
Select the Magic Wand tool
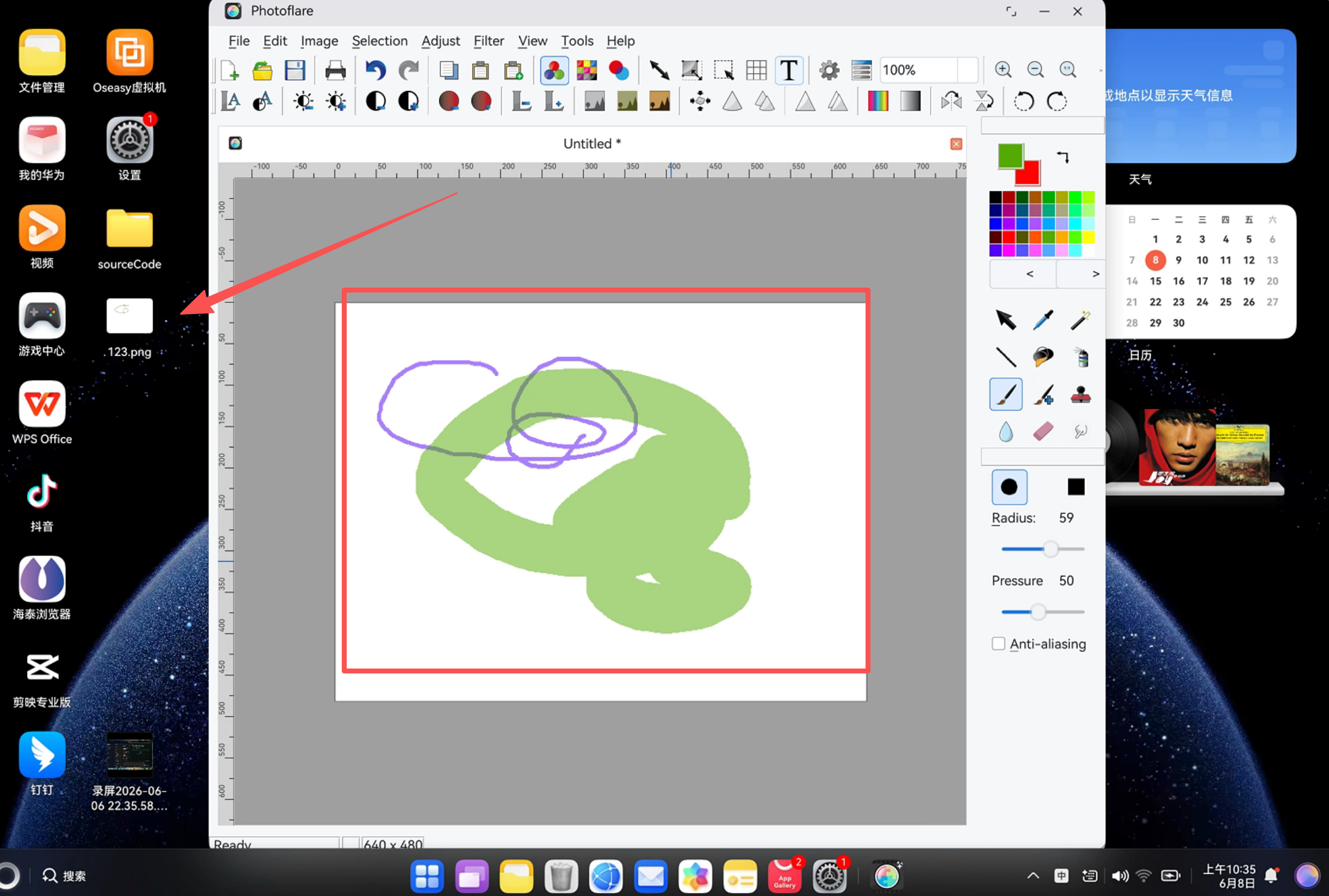click(1080, 320)
